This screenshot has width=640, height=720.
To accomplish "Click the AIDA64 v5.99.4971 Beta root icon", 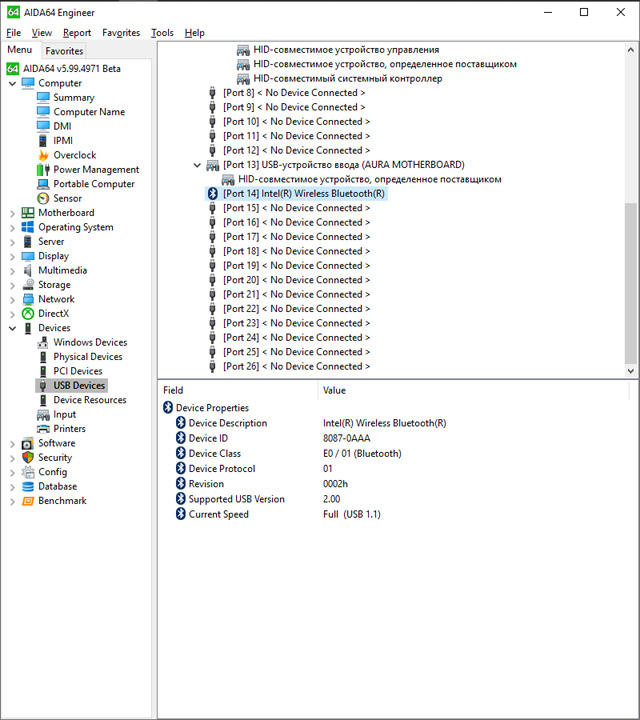I will [13, 69].
